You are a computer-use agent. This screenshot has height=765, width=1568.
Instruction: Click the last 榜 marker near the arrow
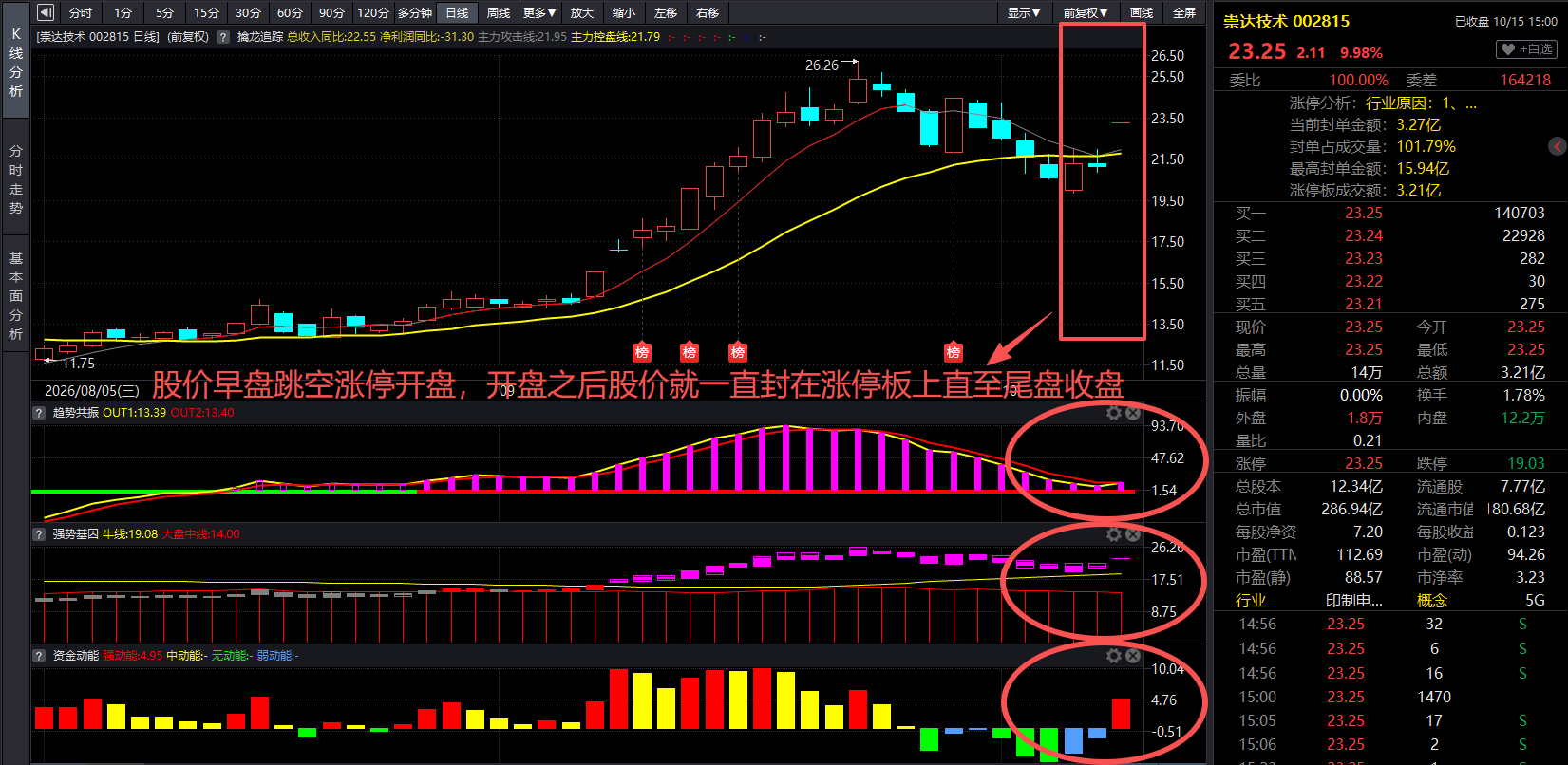pos(954,352)
